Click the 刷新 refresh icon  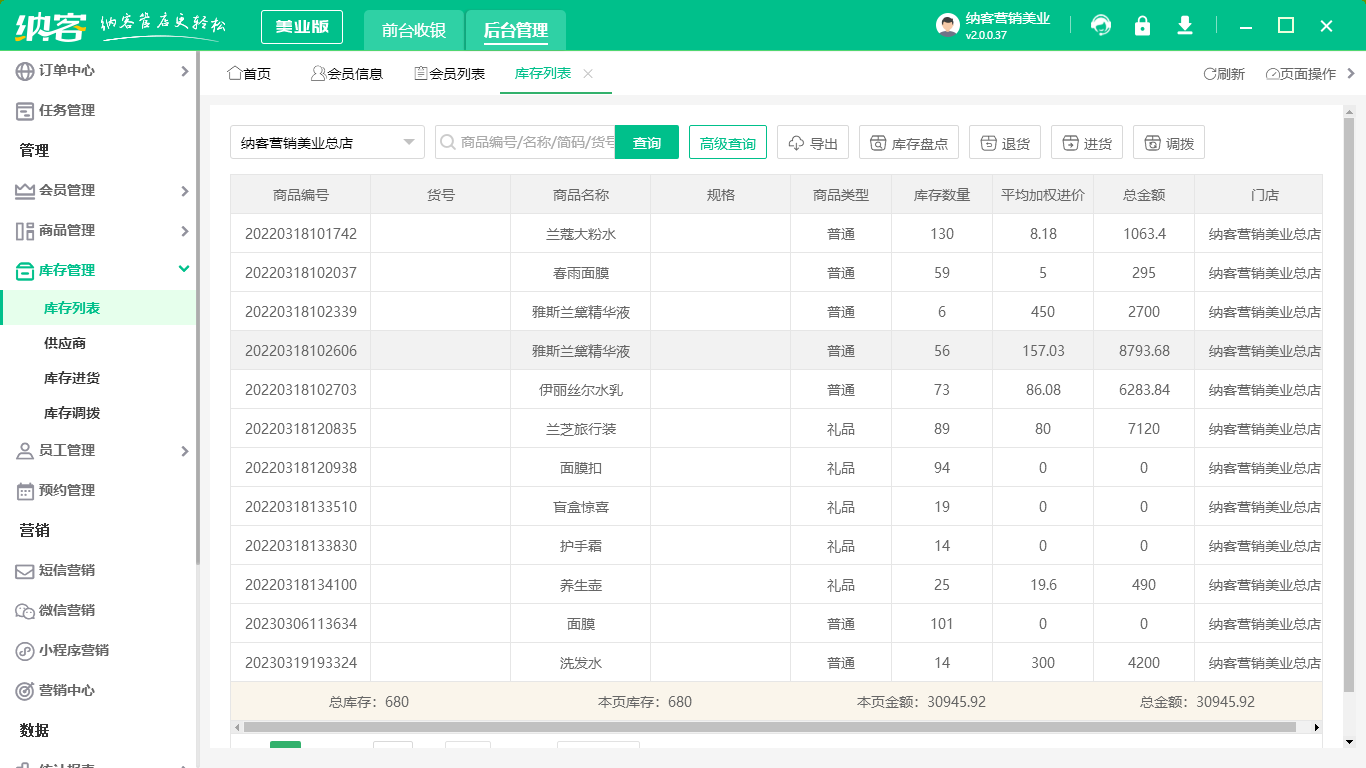1224,73
